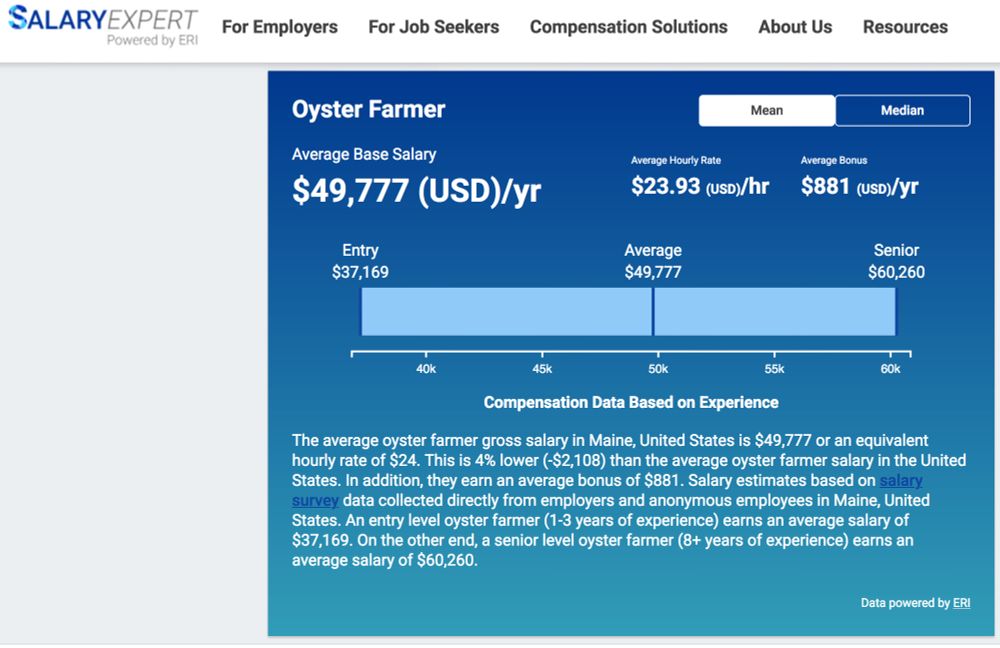Click the Average Hourly Rate value
Image resolution: width=1000 pixels, height=648 pixels.
point(699,184)
